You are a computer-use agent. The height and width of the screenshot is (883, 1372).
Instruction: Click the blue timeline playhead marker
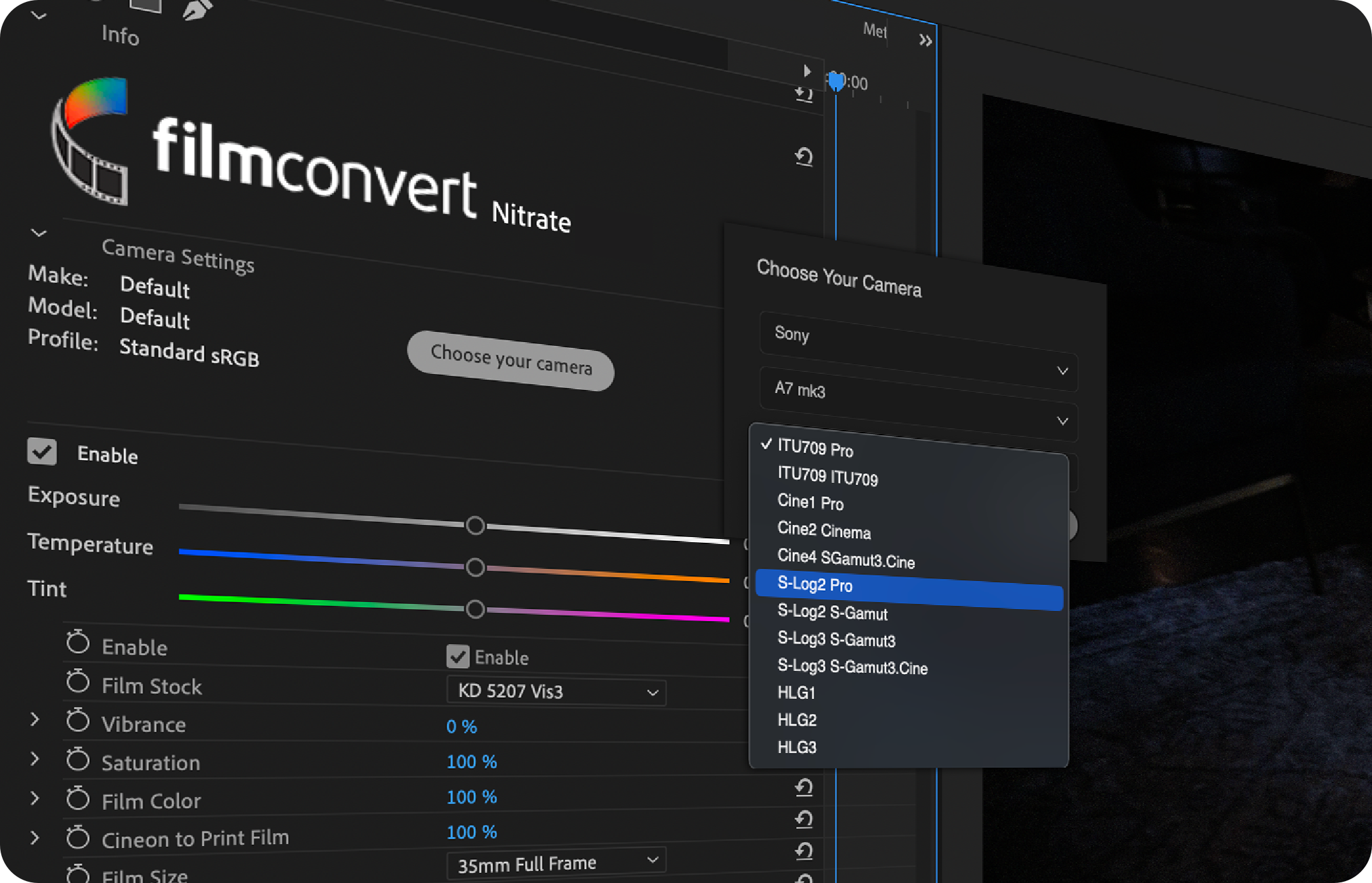tap(836, 81)
